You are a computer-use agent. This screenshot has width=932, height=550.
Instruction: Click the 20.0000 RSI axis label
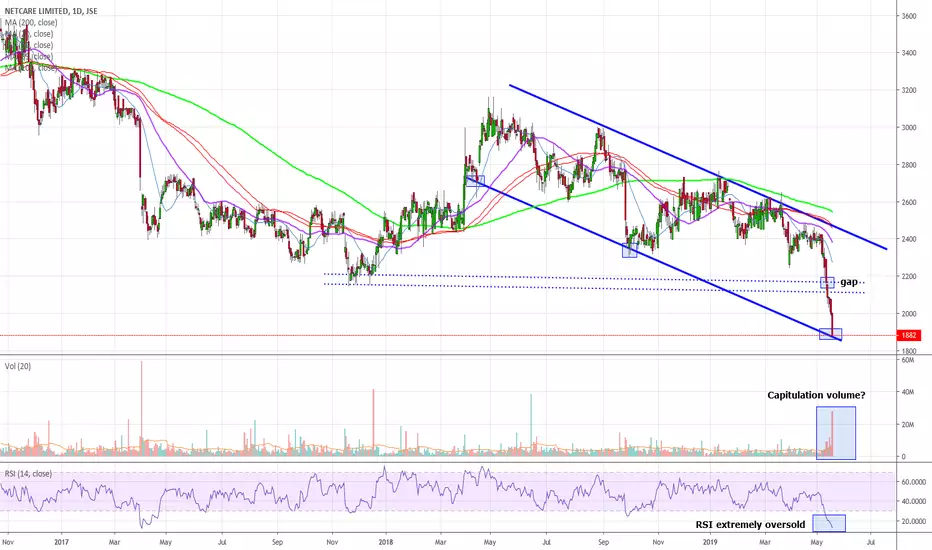pyautogui.click(x=914, y=521)
